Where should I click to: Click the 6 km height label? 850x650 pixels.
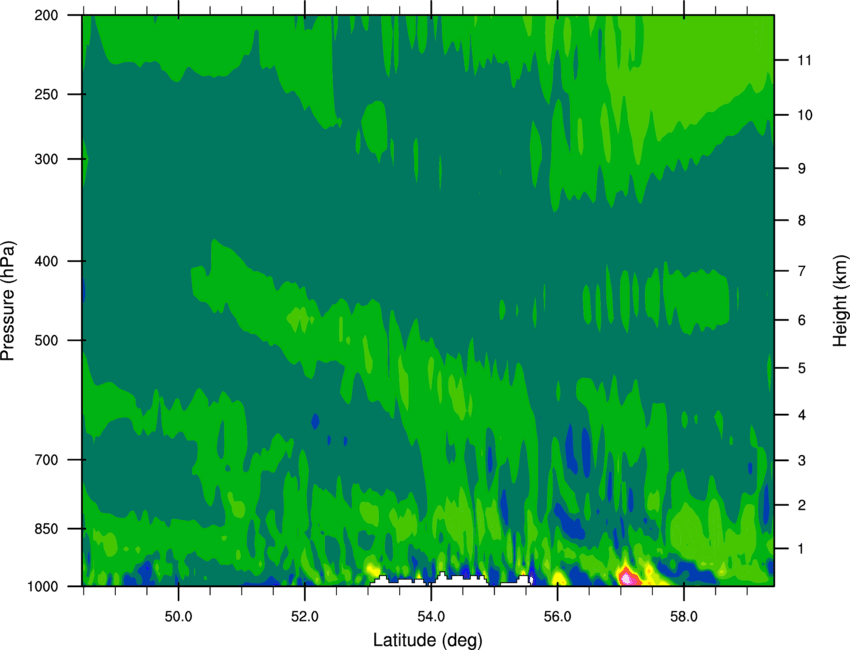pos(802,320)
